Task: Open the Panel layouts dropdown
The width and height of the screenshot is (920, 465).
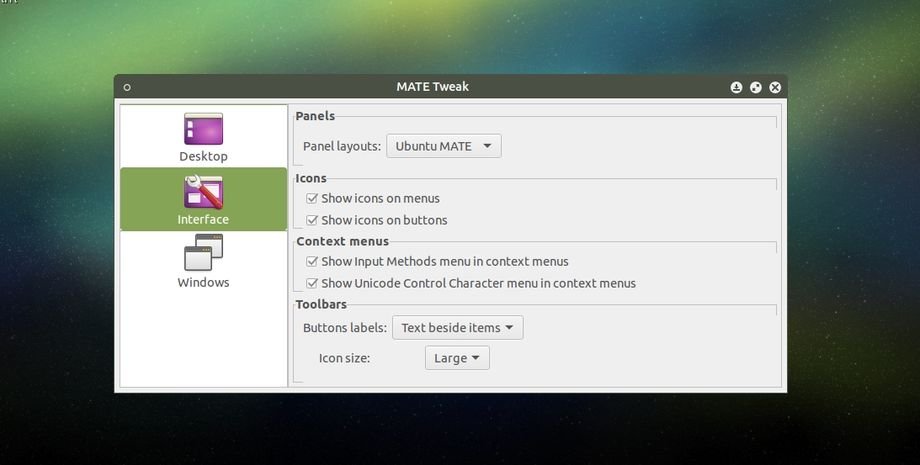Action: (x=444, y=146)
